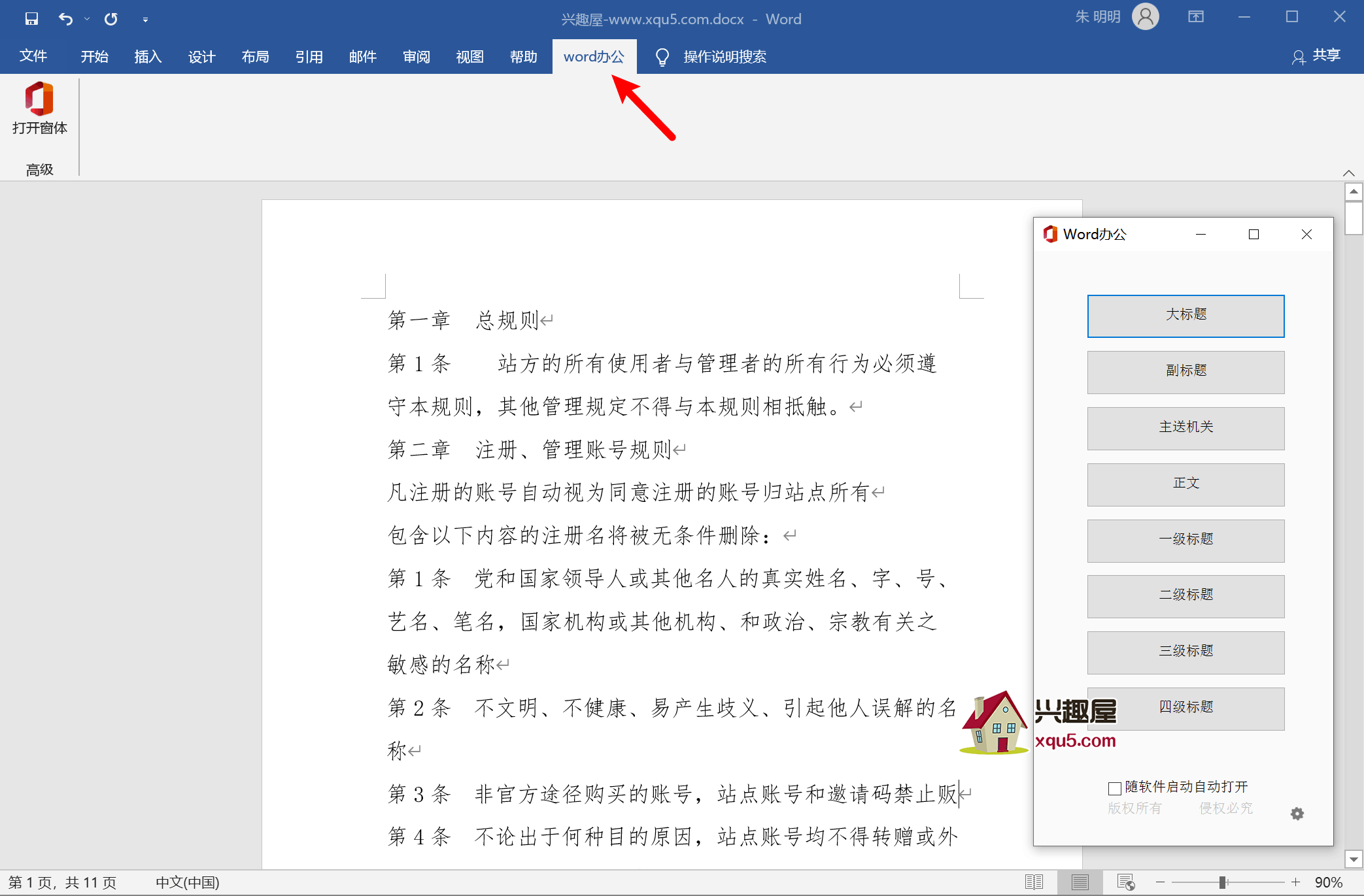The height and width of the screenshot is (896, 1364).
Task: Click the 中文(中国) language indicator
Action: coord(188,883)
